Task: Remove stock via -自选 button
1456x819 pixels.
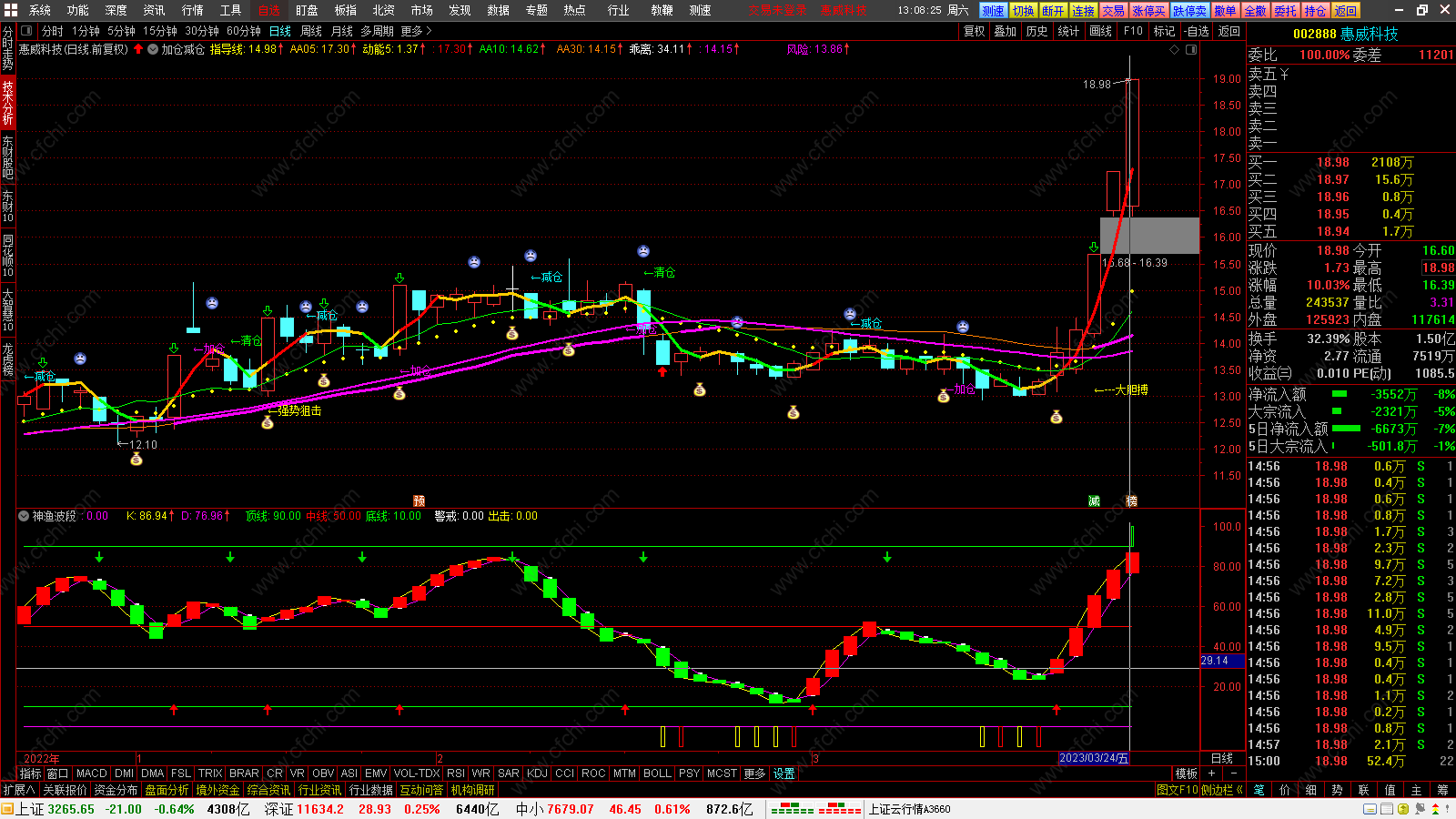Action: [1198, 31]
